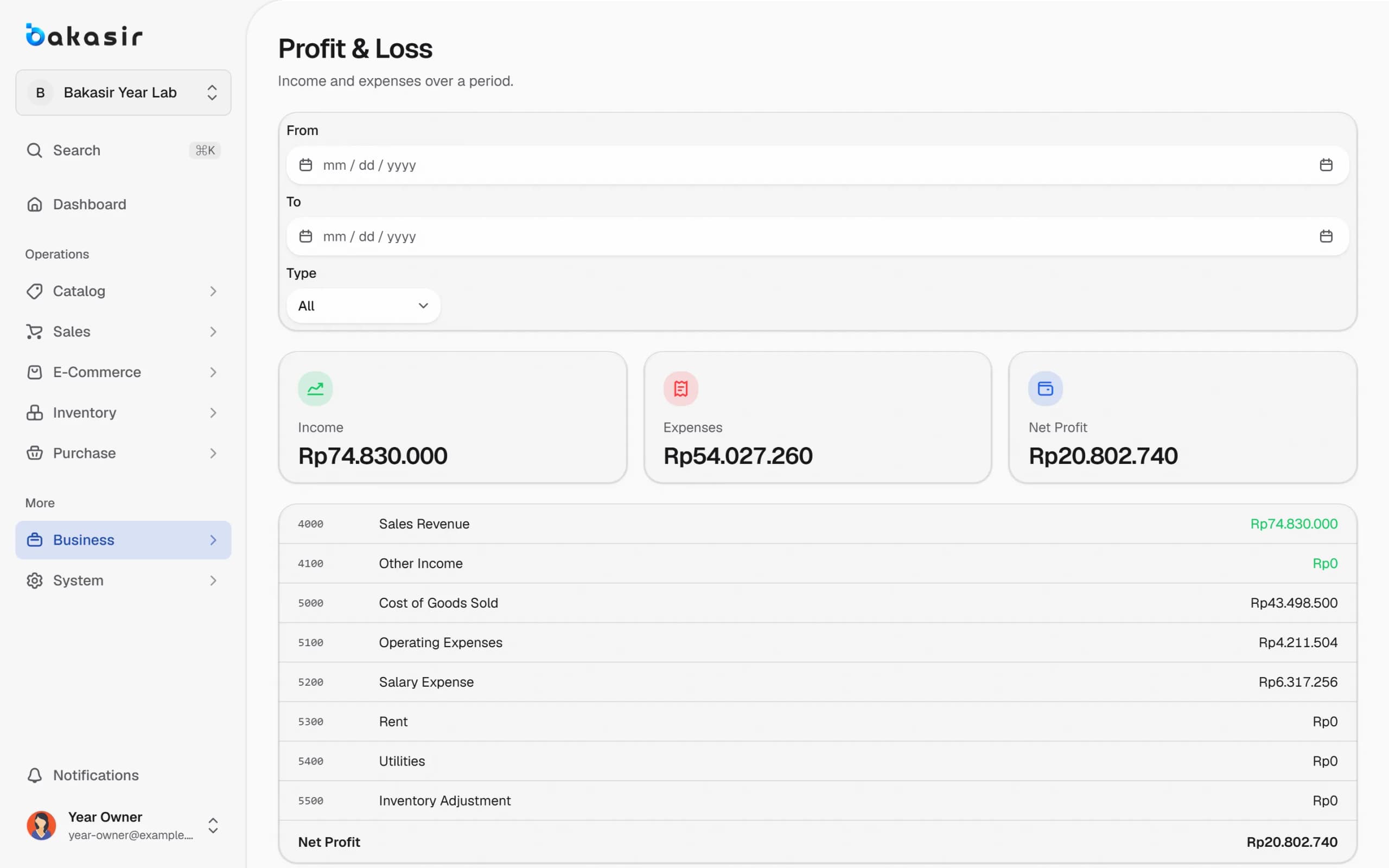
Task: Click the Dashboard home icon
Action: (x=34, y=205)
